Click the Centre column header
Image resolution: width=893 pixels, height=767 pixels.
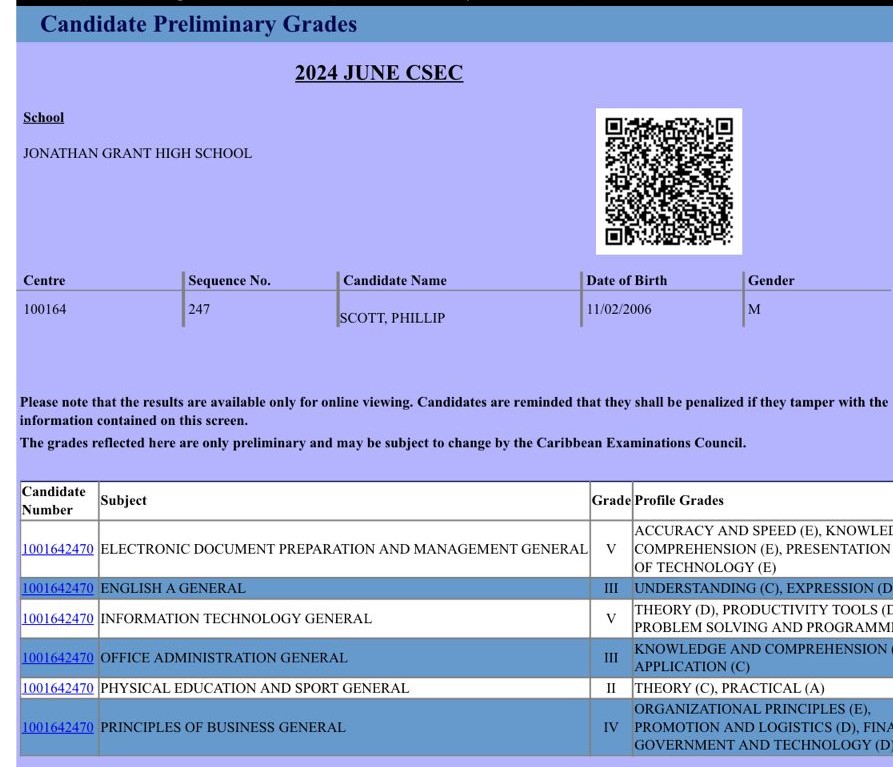(x=44, y=280)
